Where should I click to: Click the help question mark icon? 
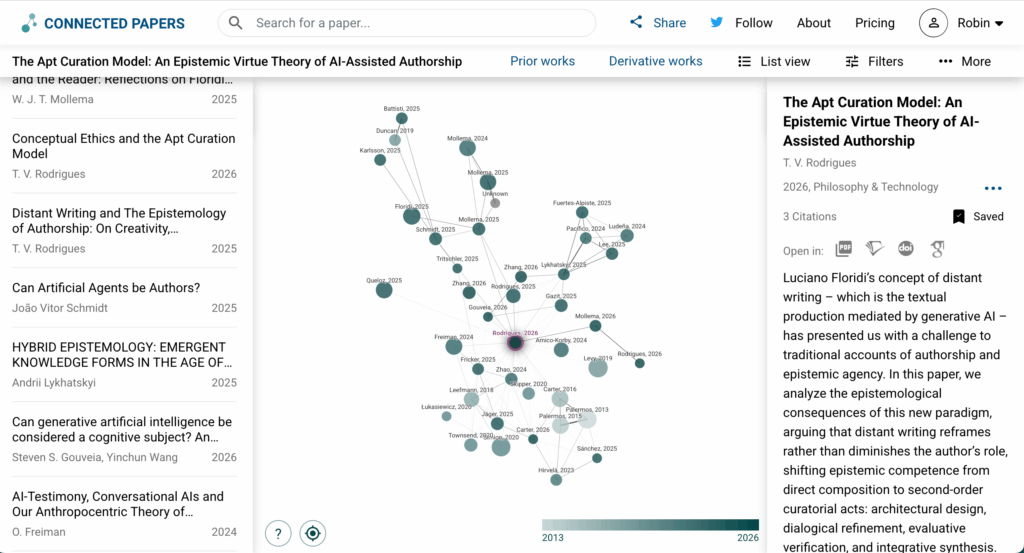[278, 533]
